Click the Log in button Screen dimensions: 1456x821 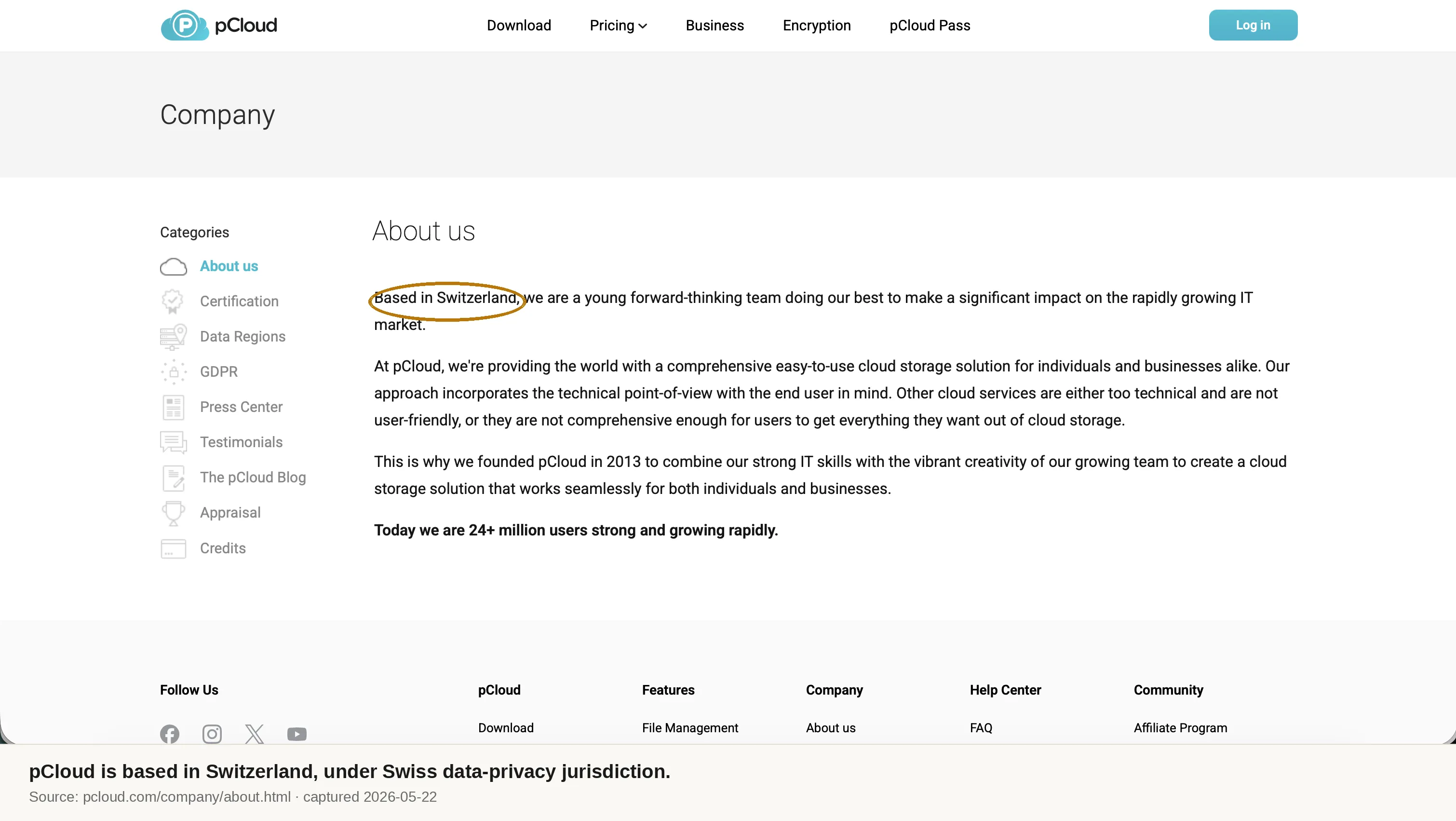[1253, 25]
